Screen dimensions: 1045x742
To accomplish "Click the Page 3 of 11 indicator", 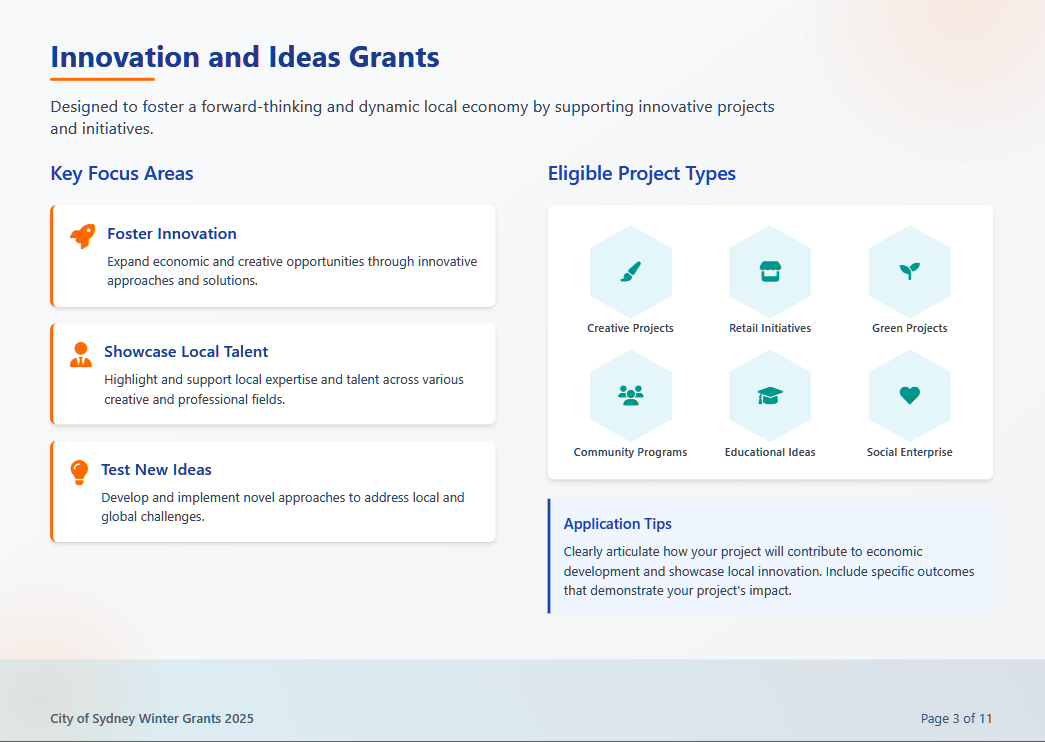I will pos(956,718).
